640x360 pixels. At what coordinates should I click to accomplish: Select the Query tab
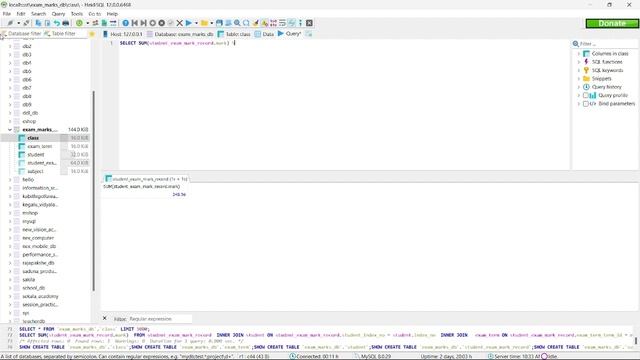coord(289,34)
